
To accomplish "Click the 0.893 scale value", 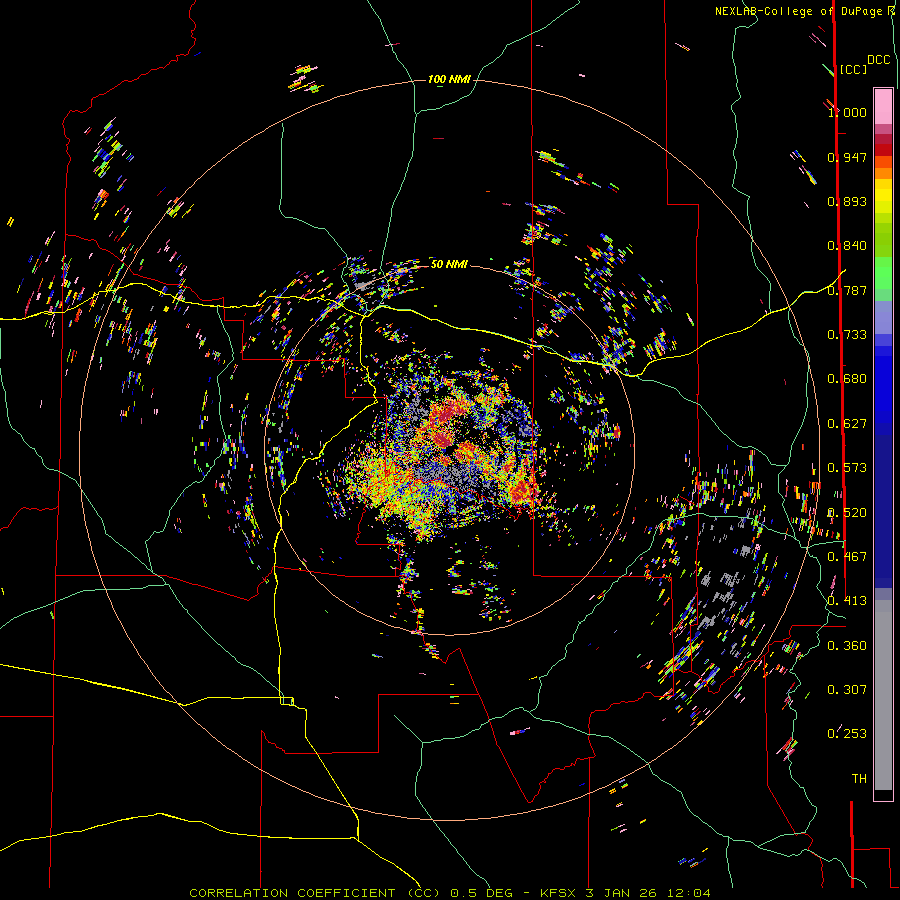I will tap(847, 201).
